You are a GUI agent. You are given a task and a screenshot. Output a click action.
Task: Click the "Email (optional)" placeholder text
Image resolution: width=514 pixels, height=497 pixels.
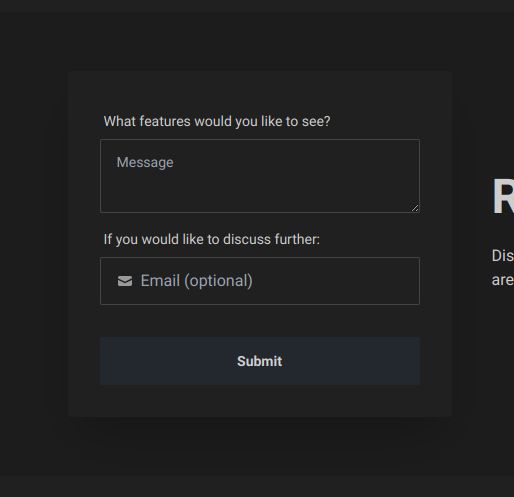(196, 281)
